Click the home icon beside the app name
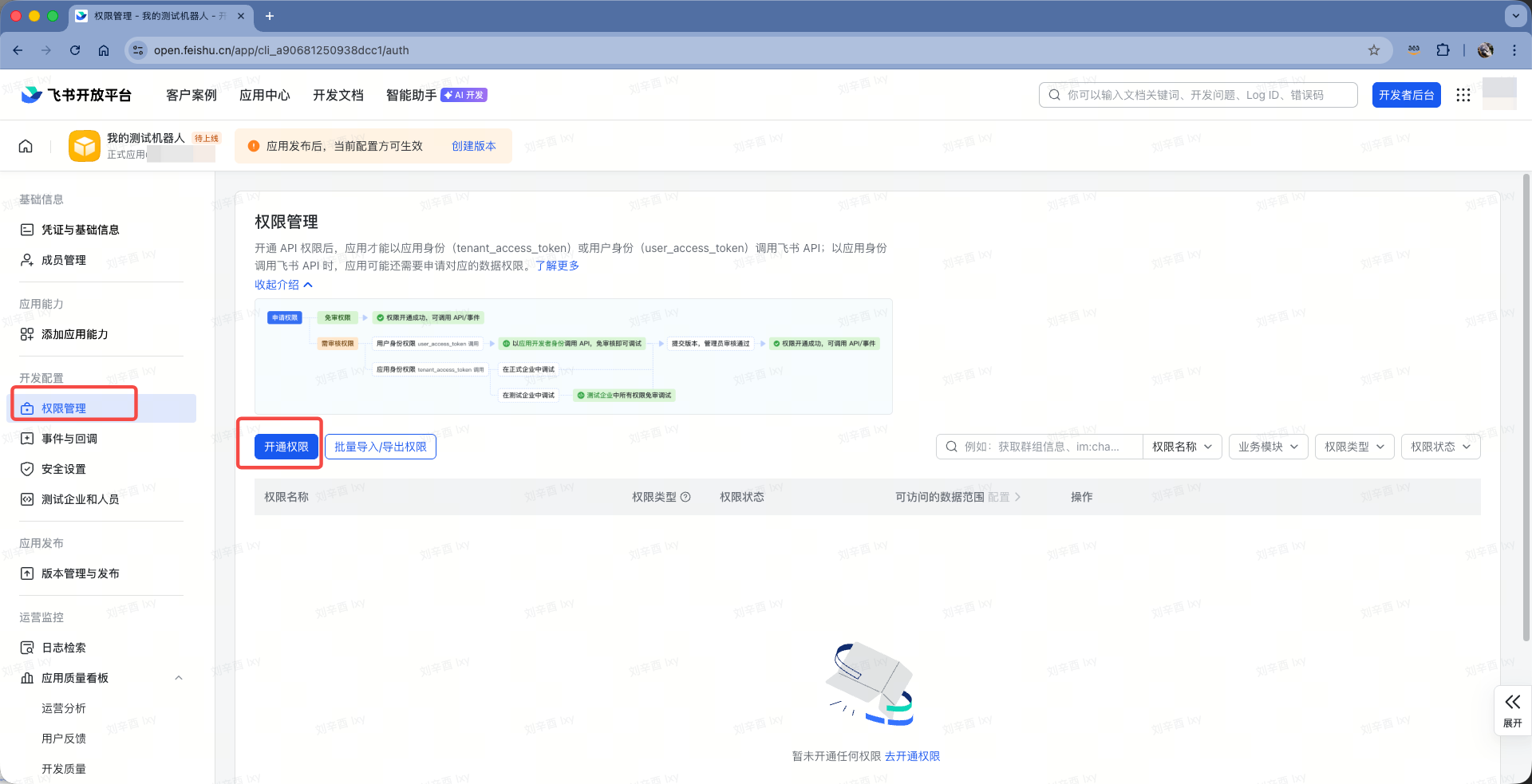The image size is (1532, 784). (x=26, y=146)
